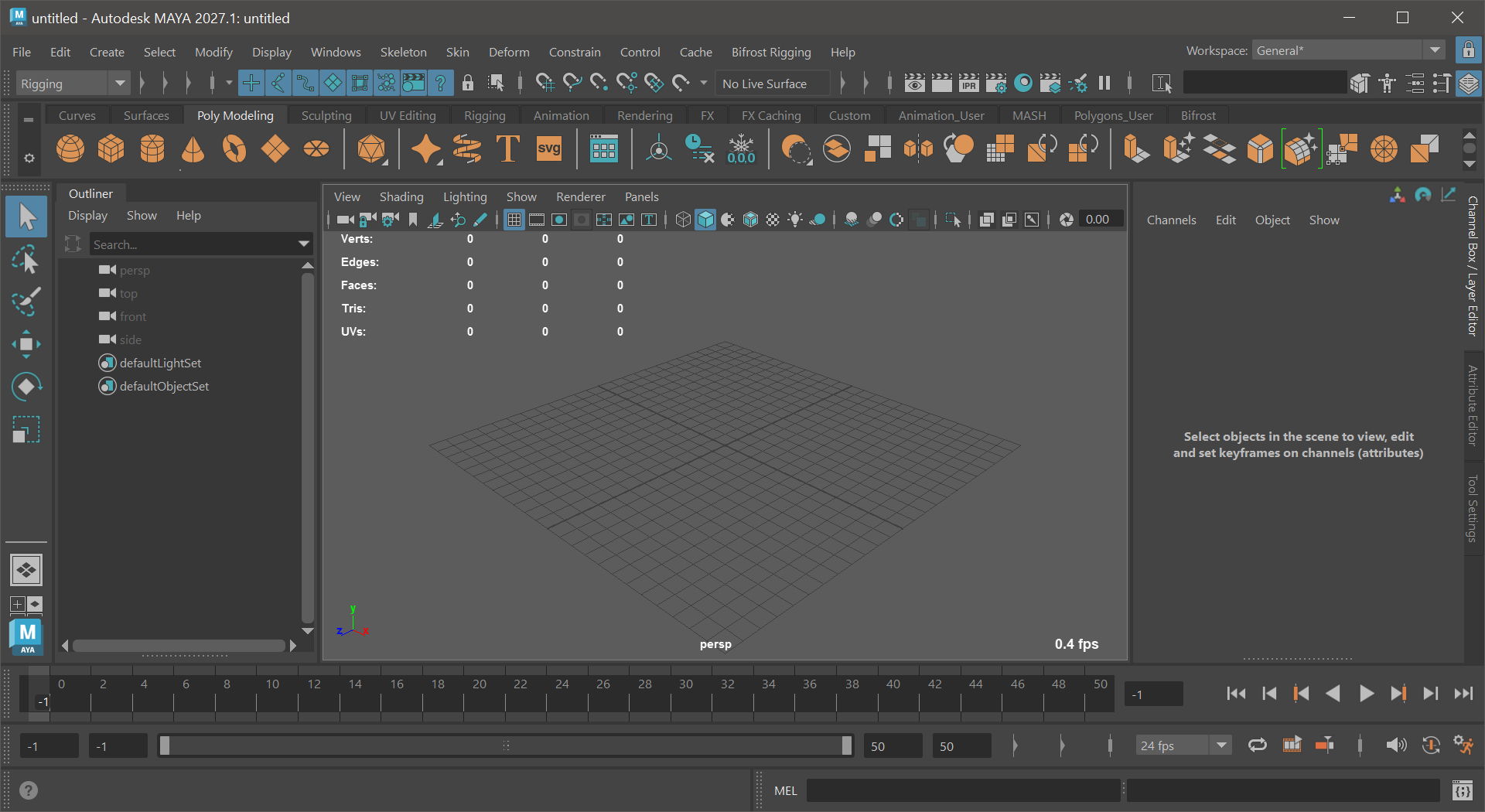Play the animation forwards
1485x812 pixels.
coord(1366,694)
